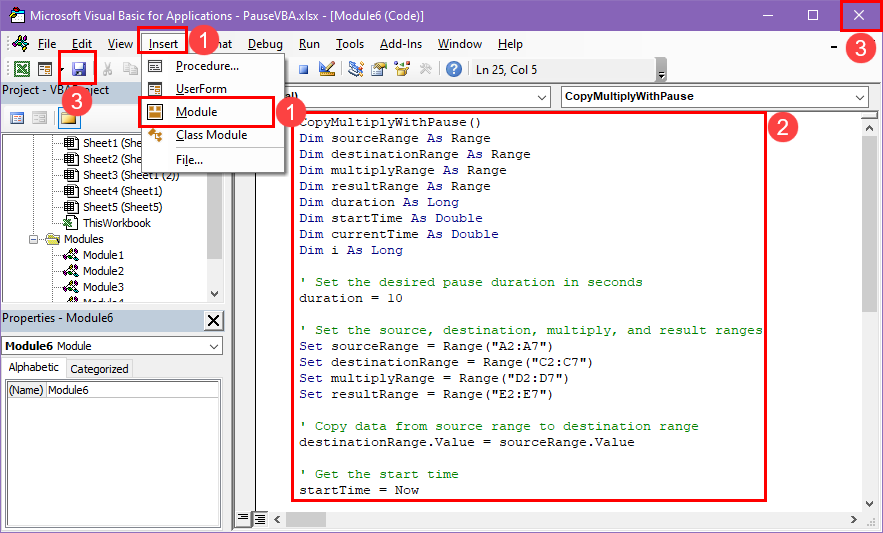Image resolution: width=883 pixels, height=533 pixels.
Task: Click the blue Help question mark icon
Action: coord(454,69)
